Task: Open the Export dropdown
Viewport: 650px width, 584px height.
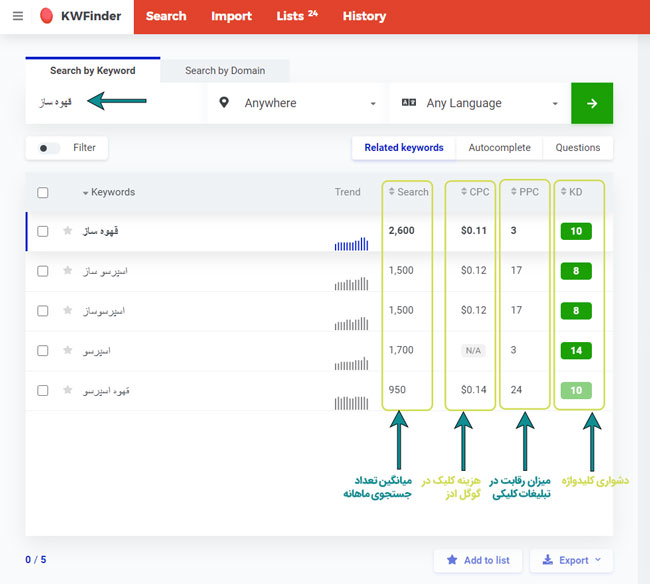Action: (571, 560)
